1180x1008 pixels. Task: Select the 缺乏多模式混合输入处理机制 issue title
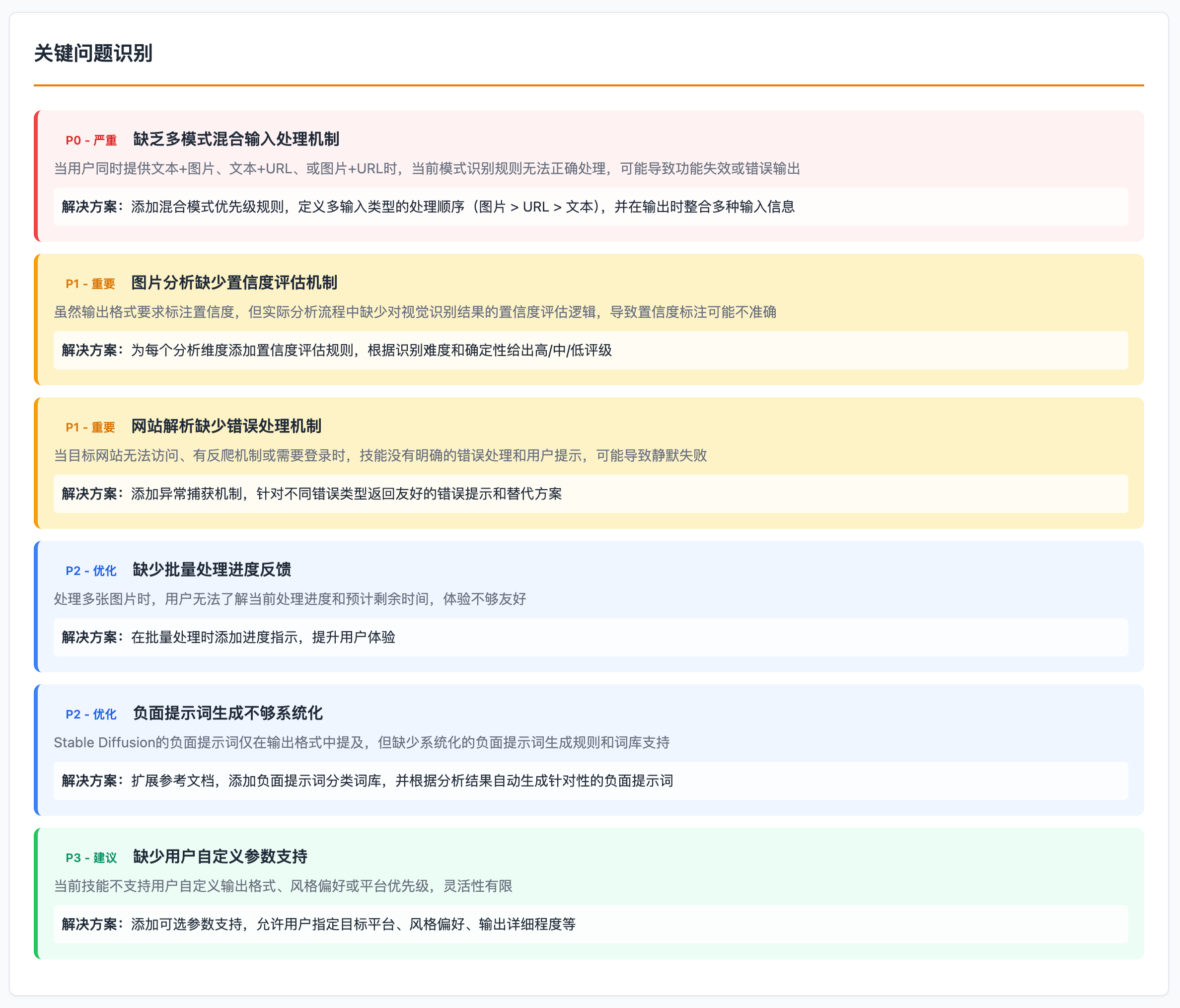point(236,140)
